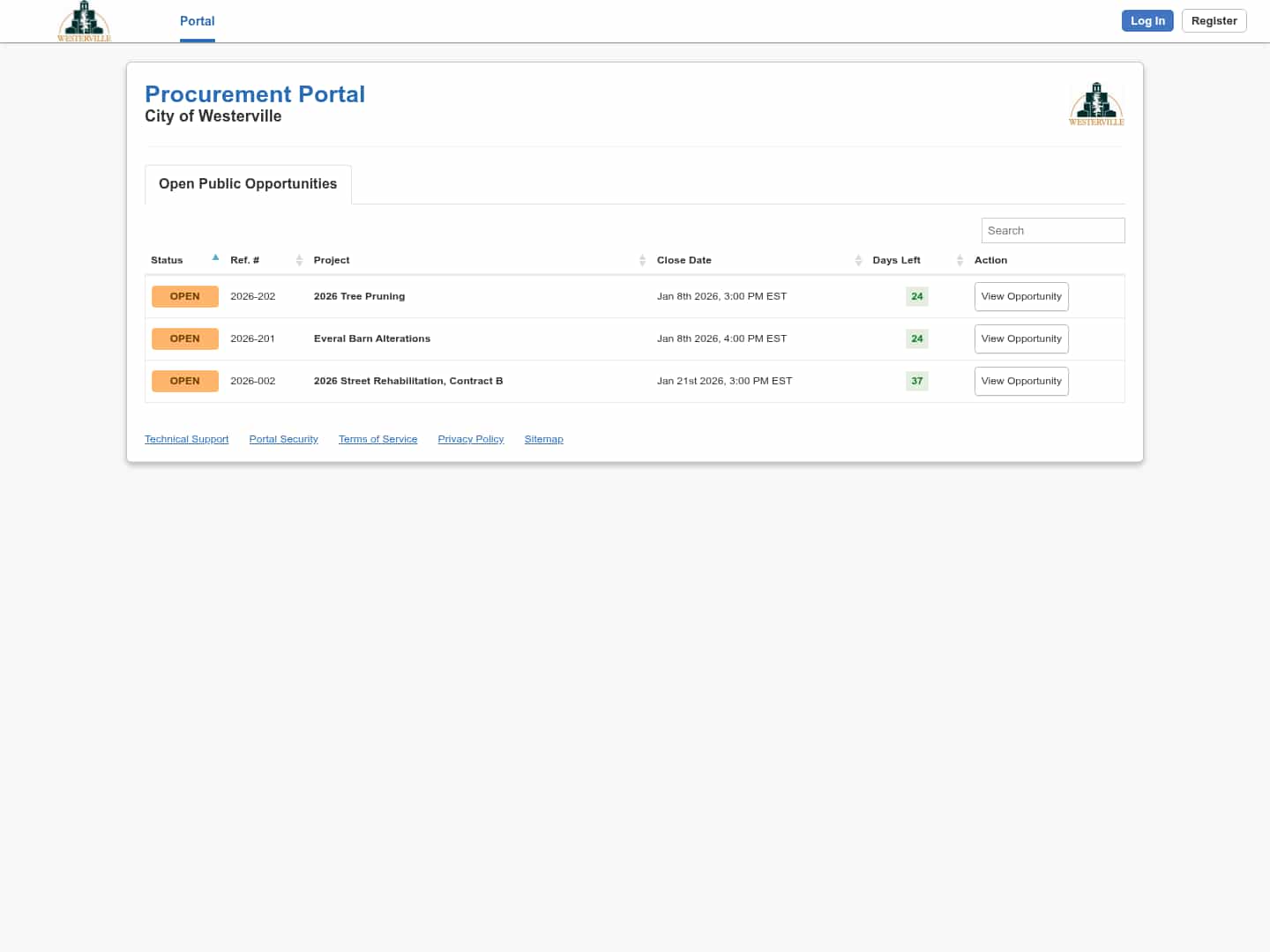Open the Technical Support link
Image resolution: width=1270 pixels, height=952 pixels.
pos(186,439)
